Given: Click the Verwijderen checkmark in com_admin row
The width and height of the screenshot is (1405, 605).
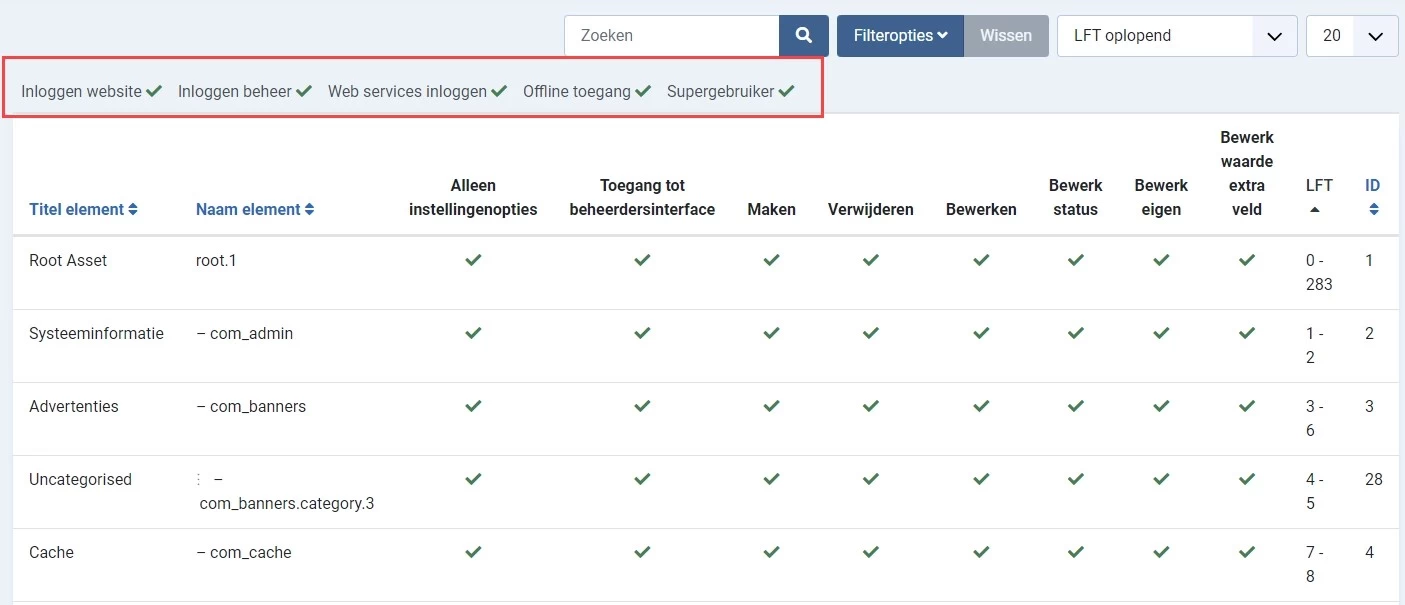Looking at the screenshot, I should tap(871, 333).
